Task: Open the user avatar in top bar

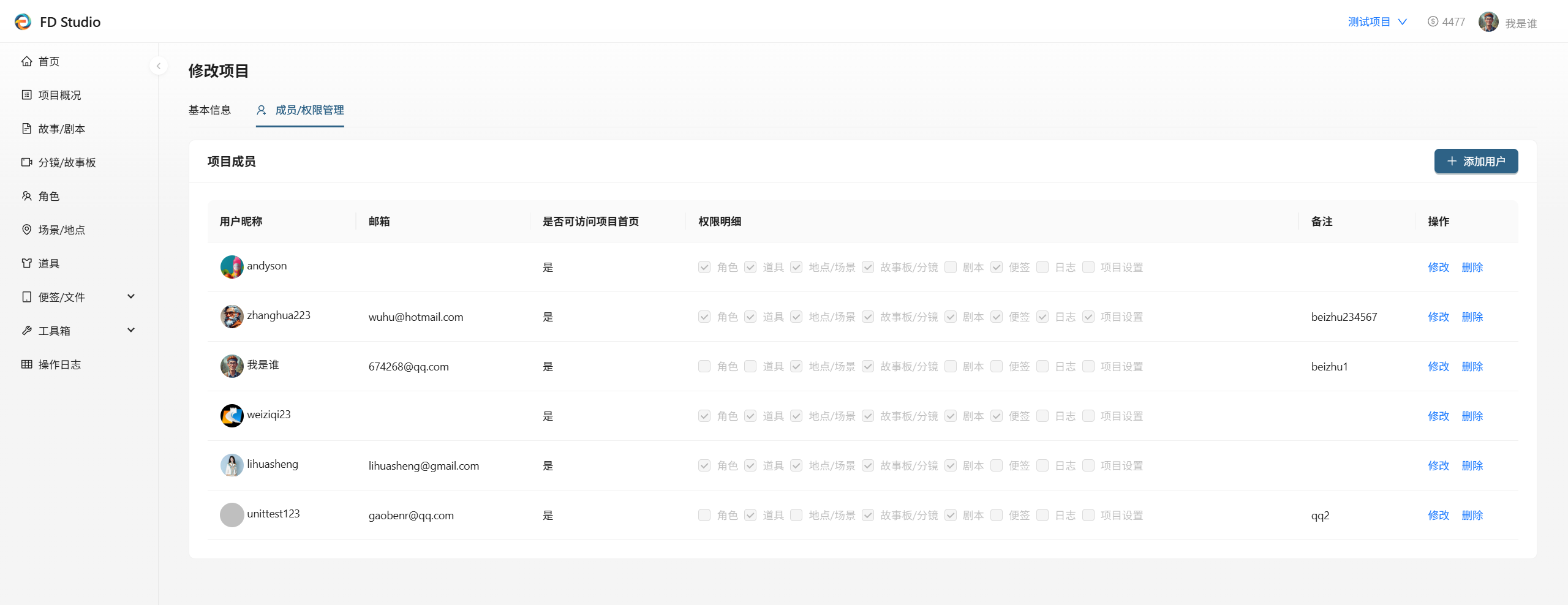Action: coord(1488,21)
